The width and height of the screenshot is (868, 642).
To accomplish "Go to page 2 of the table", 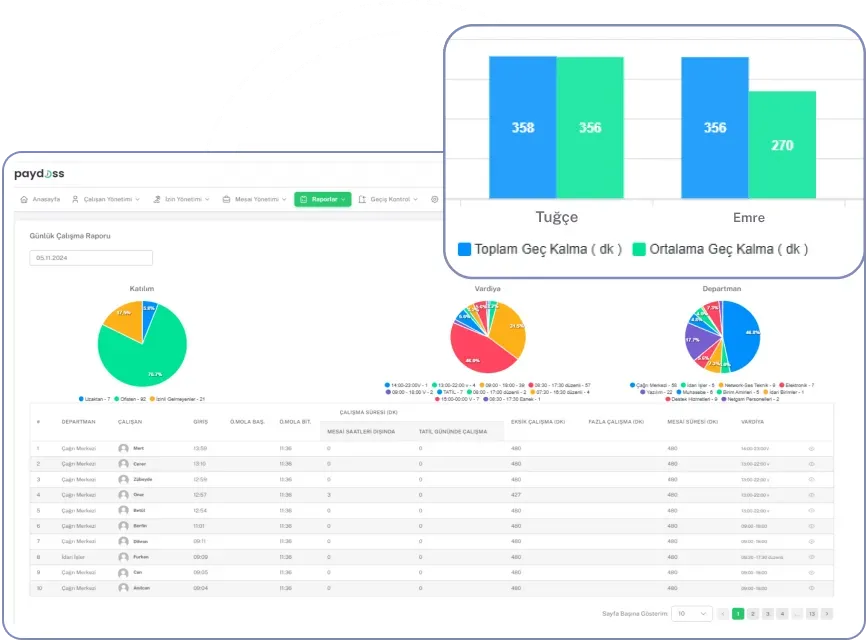I will (x=753, y=614).
